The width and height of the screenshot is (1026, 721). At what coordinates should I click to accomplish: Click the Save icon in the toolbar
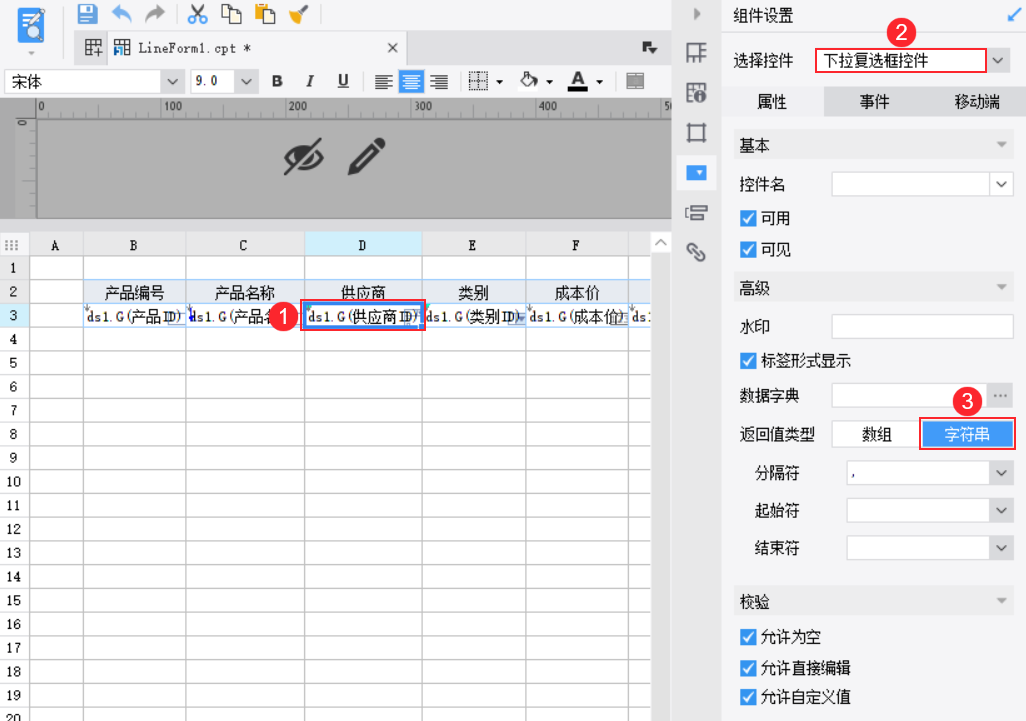click(87, 13)
